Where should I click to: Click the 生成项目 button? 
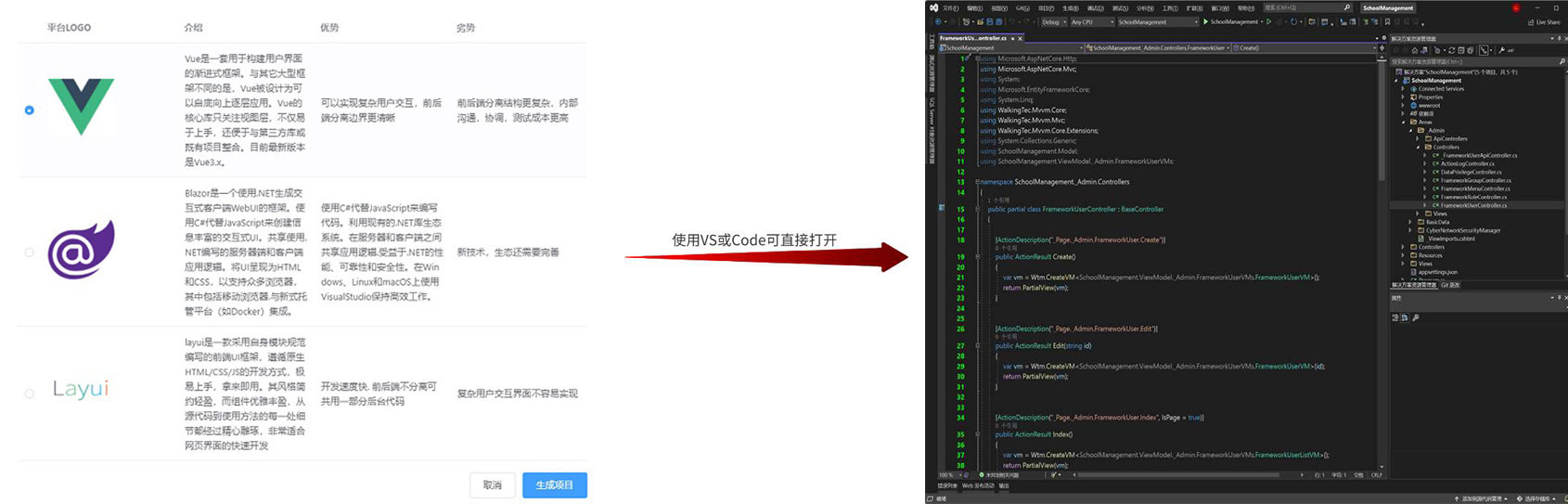pyautogui.click(x=554, y=485)
